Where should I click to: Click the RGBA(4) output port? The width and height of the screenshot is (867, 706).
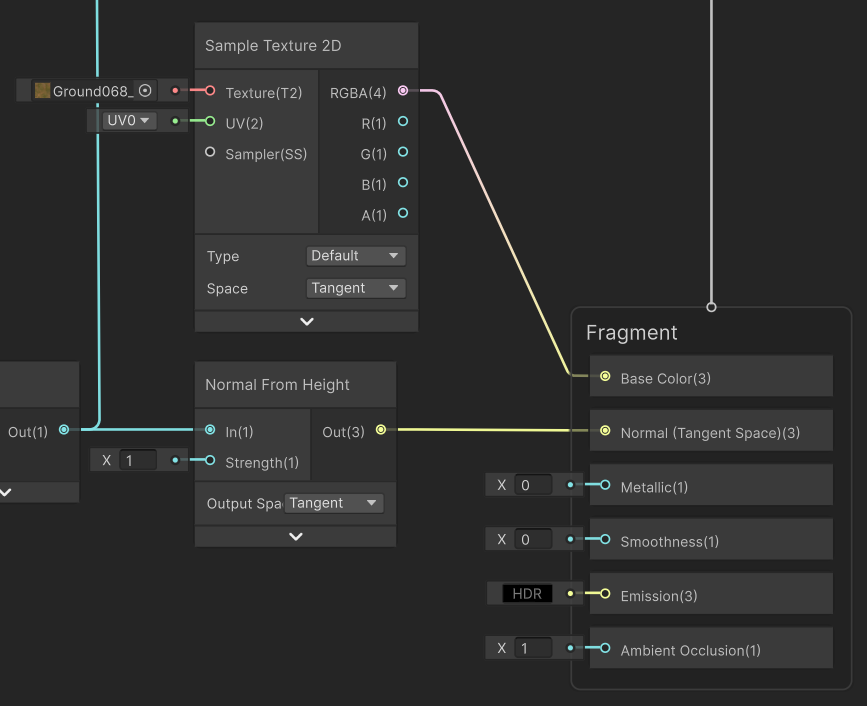[403, 91]
